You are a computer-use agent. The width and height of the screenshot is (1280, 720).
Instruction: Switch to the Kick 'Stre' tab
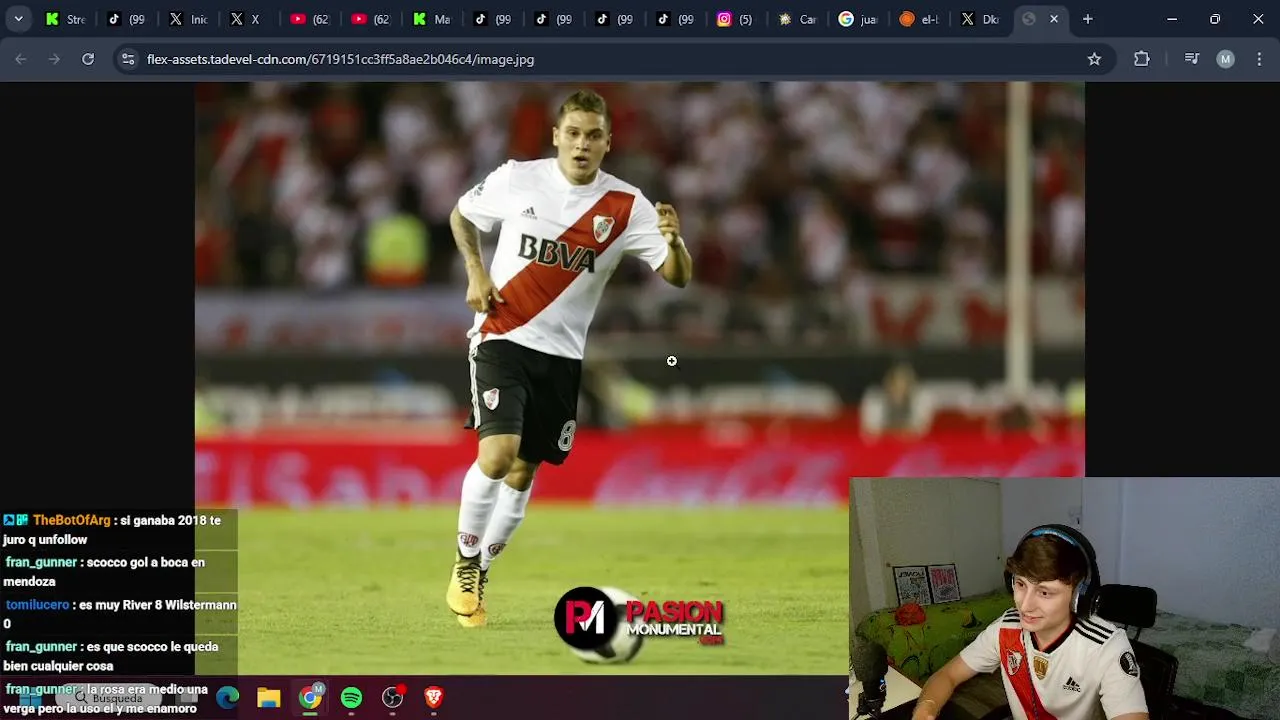click(66, 19)
